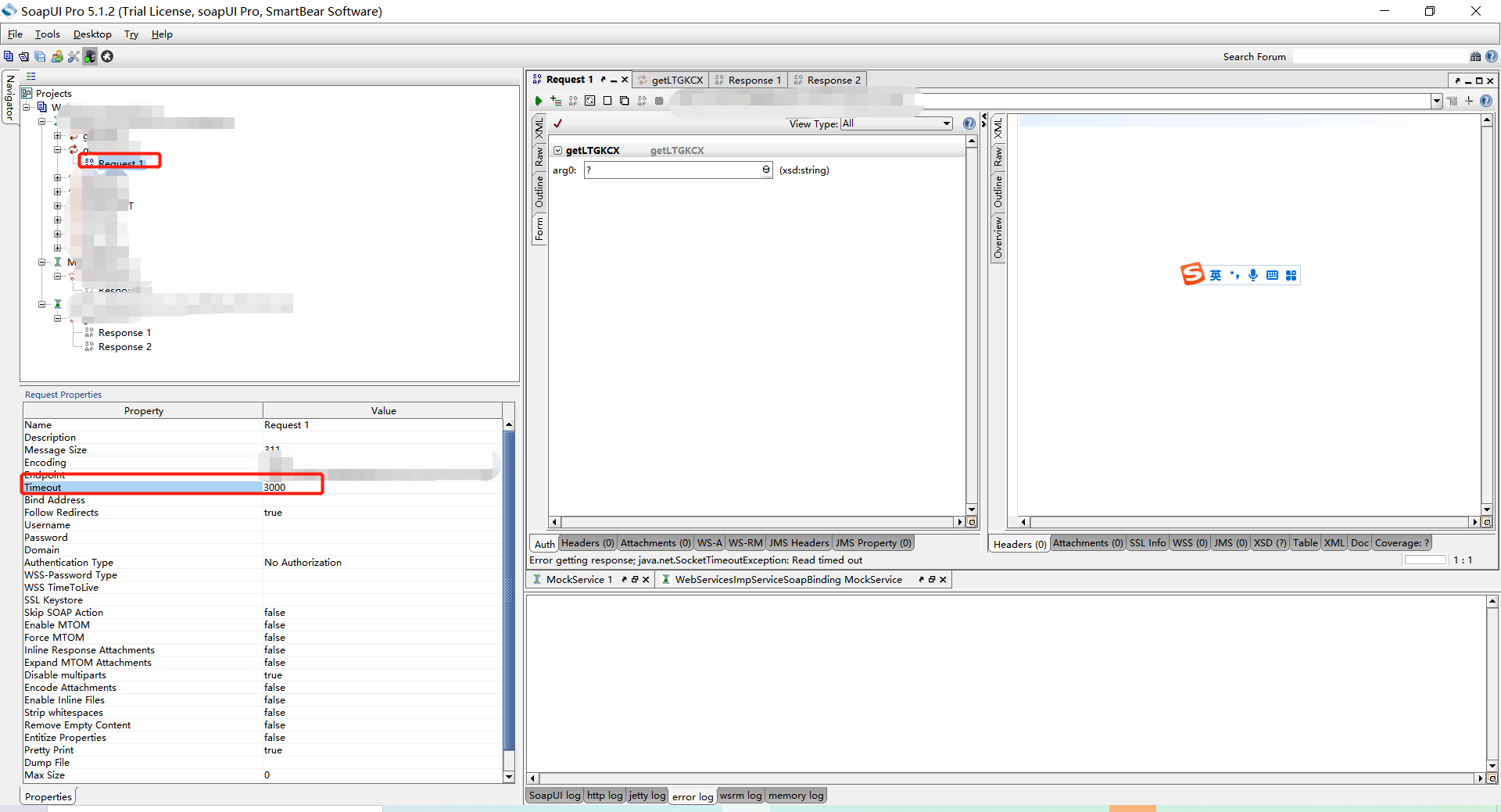Viewport: 1501px width, 812px height.
Task: Select Request 1 in the navigator tree
Action: 120,163
